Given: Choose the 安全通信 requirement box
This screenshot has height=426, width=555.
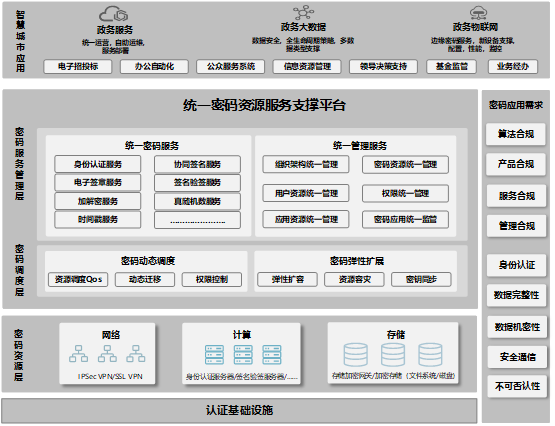Looking at the screenshot, I should (x=517, y=357).
